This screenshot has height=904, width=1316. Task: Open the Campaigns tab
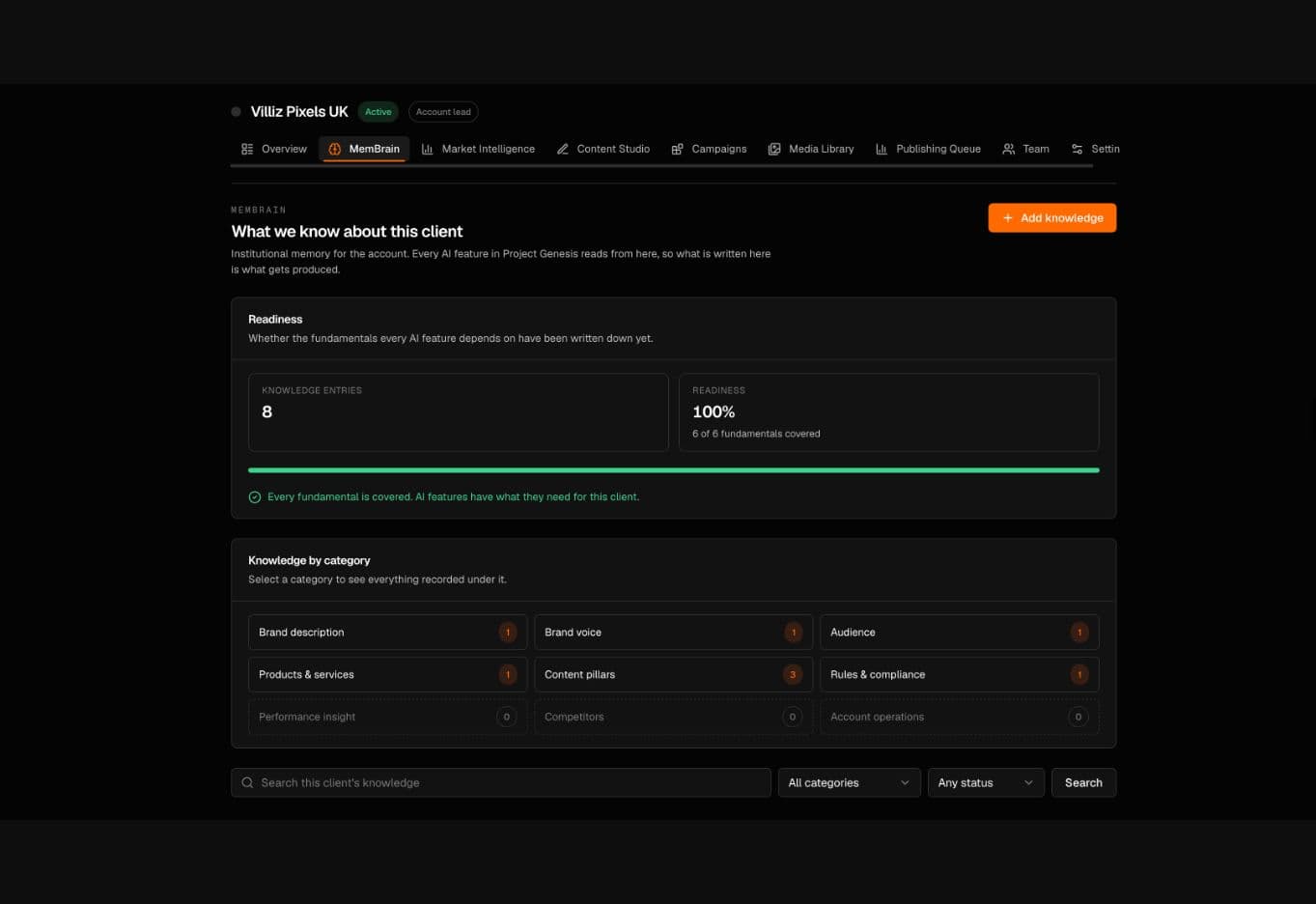[710, 149]
